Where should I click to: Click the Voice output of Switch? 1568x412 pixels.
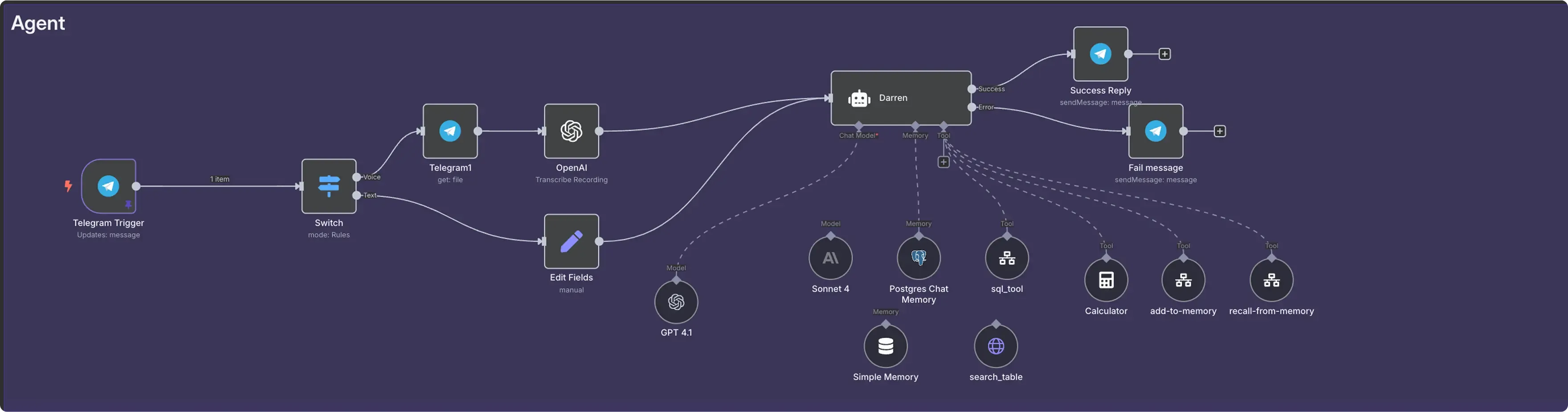(357, 177)
